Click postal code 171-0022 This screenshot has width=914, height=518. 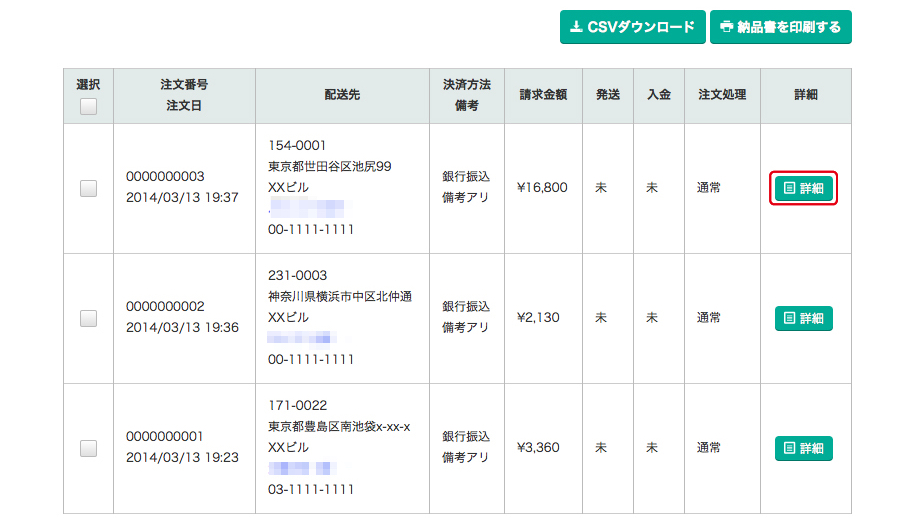[x=297, y=406]
